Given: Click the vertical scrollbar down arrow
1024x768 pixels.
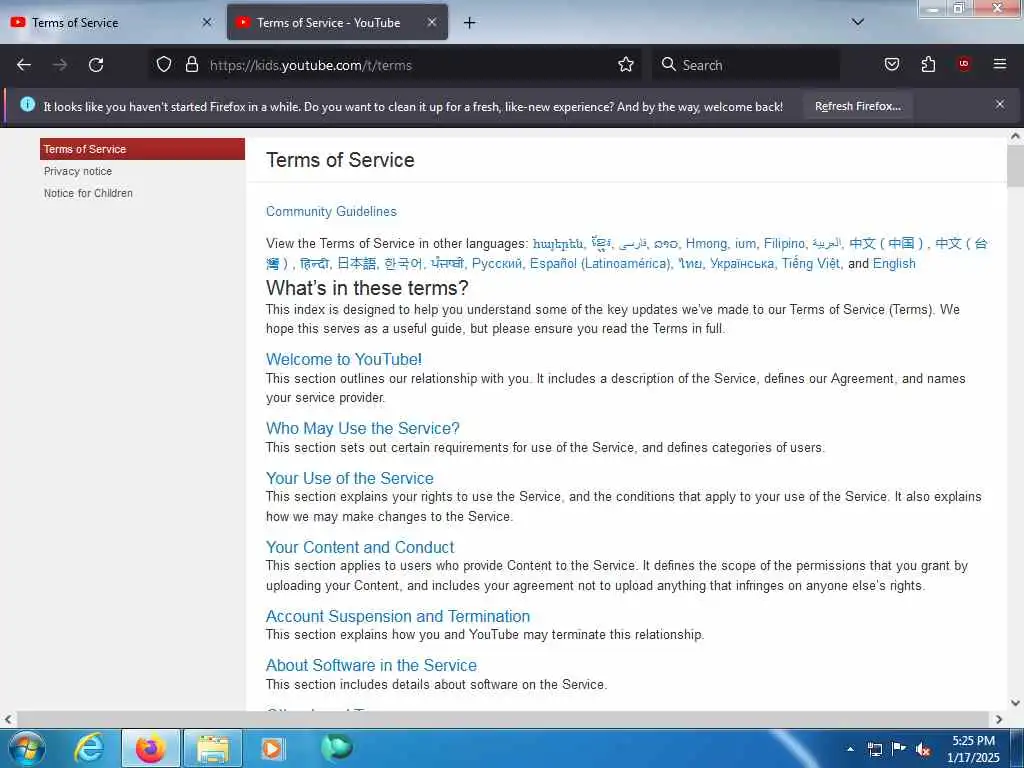Looking at the screenshot, I should point(1015,703).
